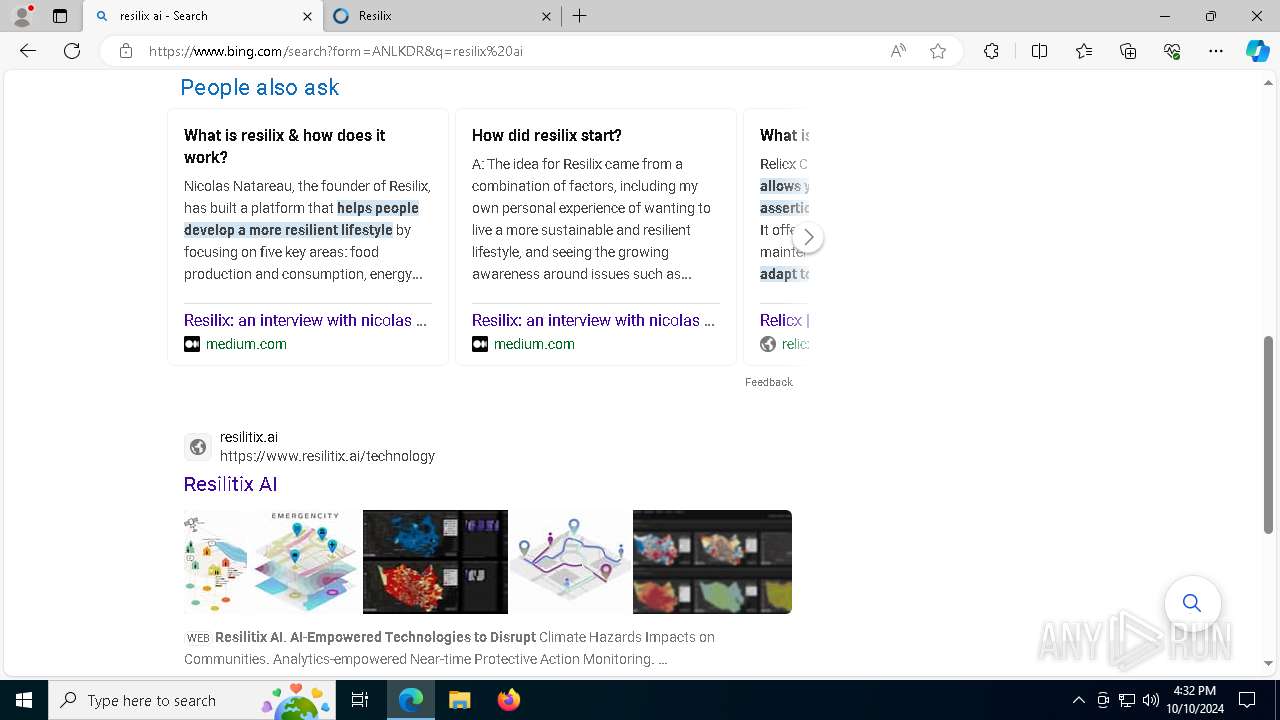Screen dimensions: 1280x720
Task: Open blue and red US map thumbnail
Action: [x=435, y=562]
